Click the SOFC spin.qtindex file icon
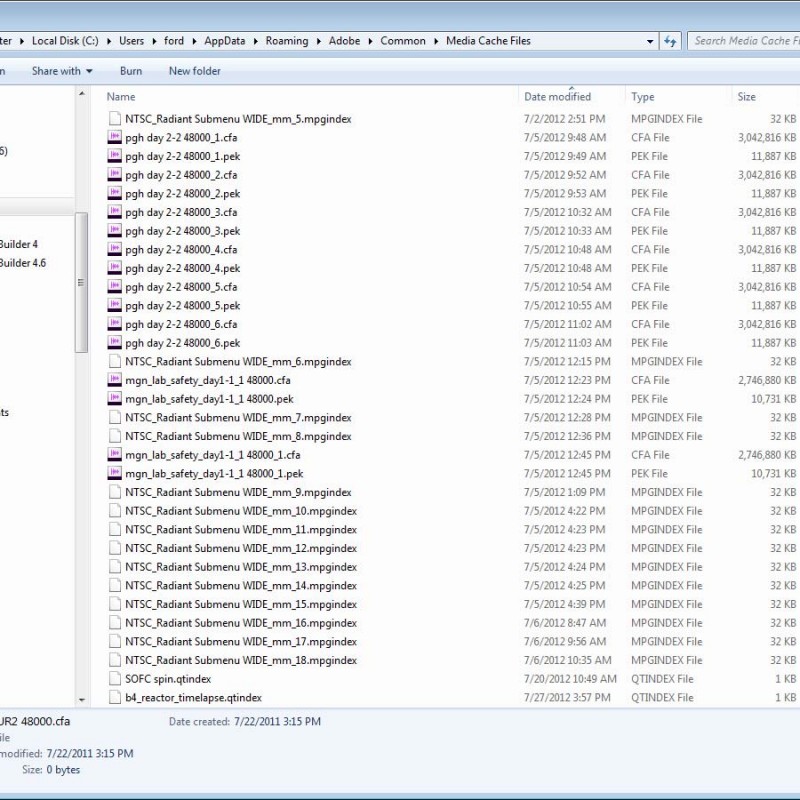The width and height of the screenshot is (800, 800). tap(114, 679)
